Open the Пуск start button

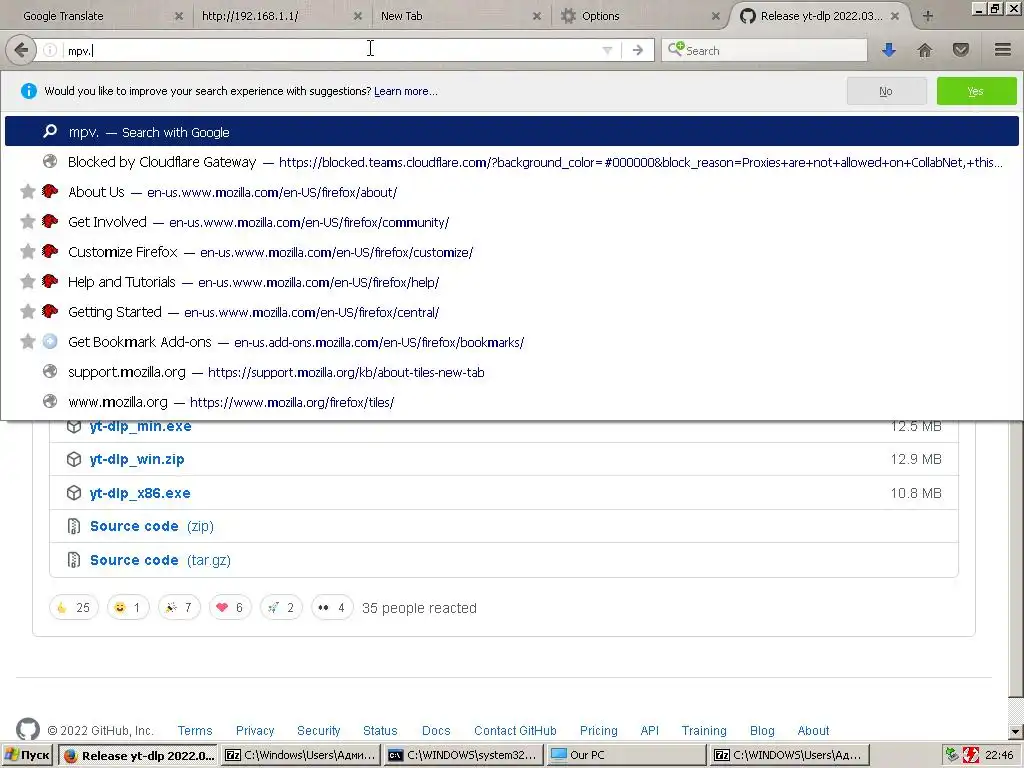[x=27, y=756]
